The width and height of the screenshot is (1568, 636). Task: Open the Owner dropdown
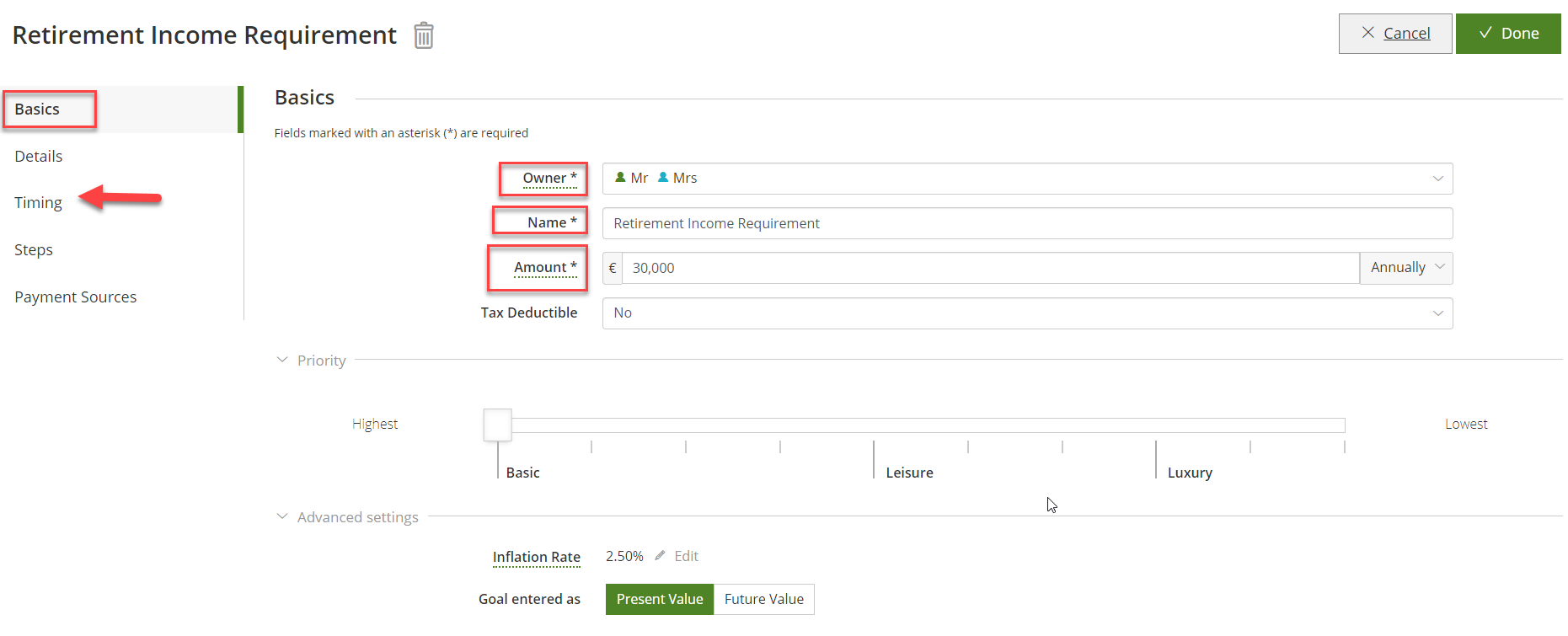pos(1027,179)
